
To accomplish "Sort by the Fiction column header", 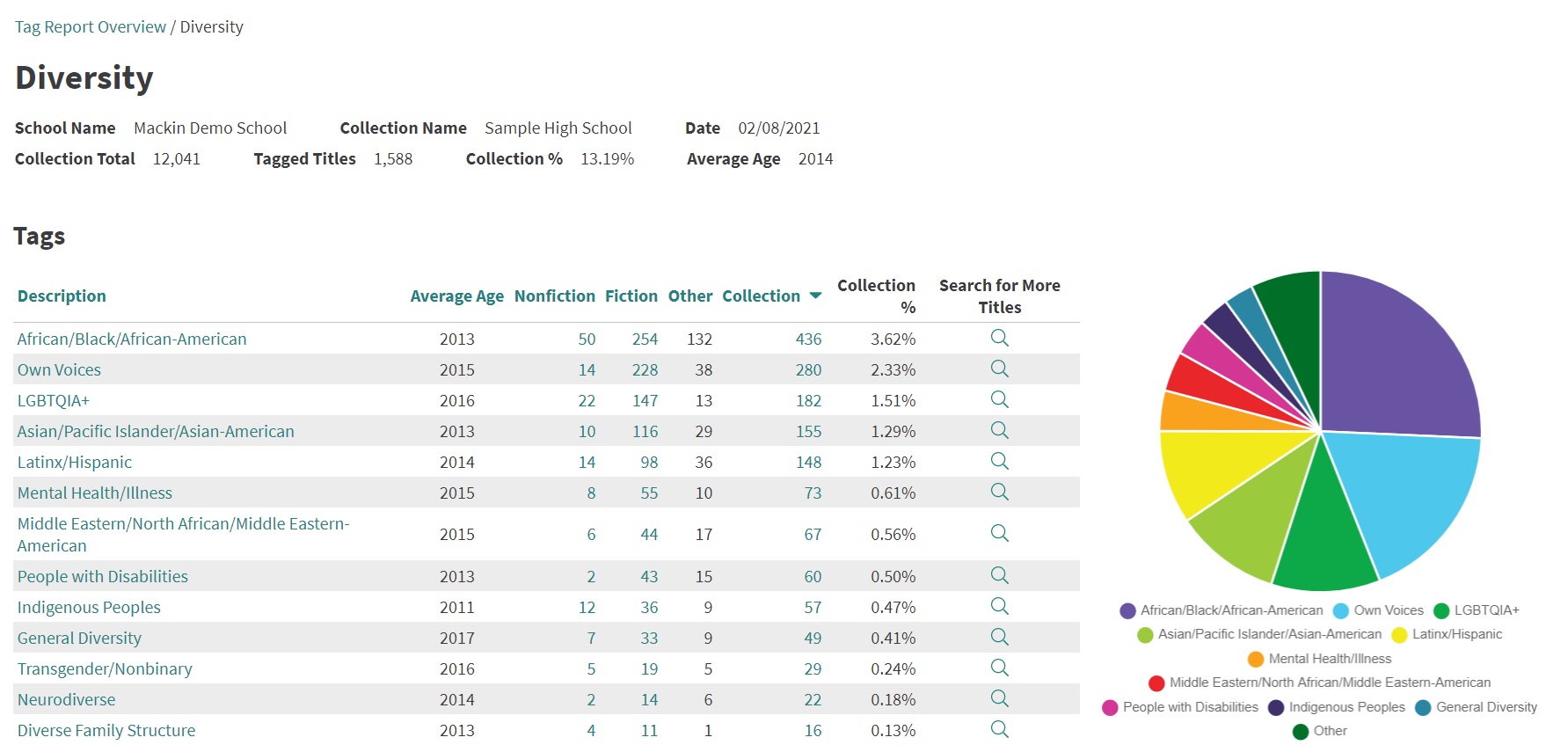I will [x=631, y=296].
